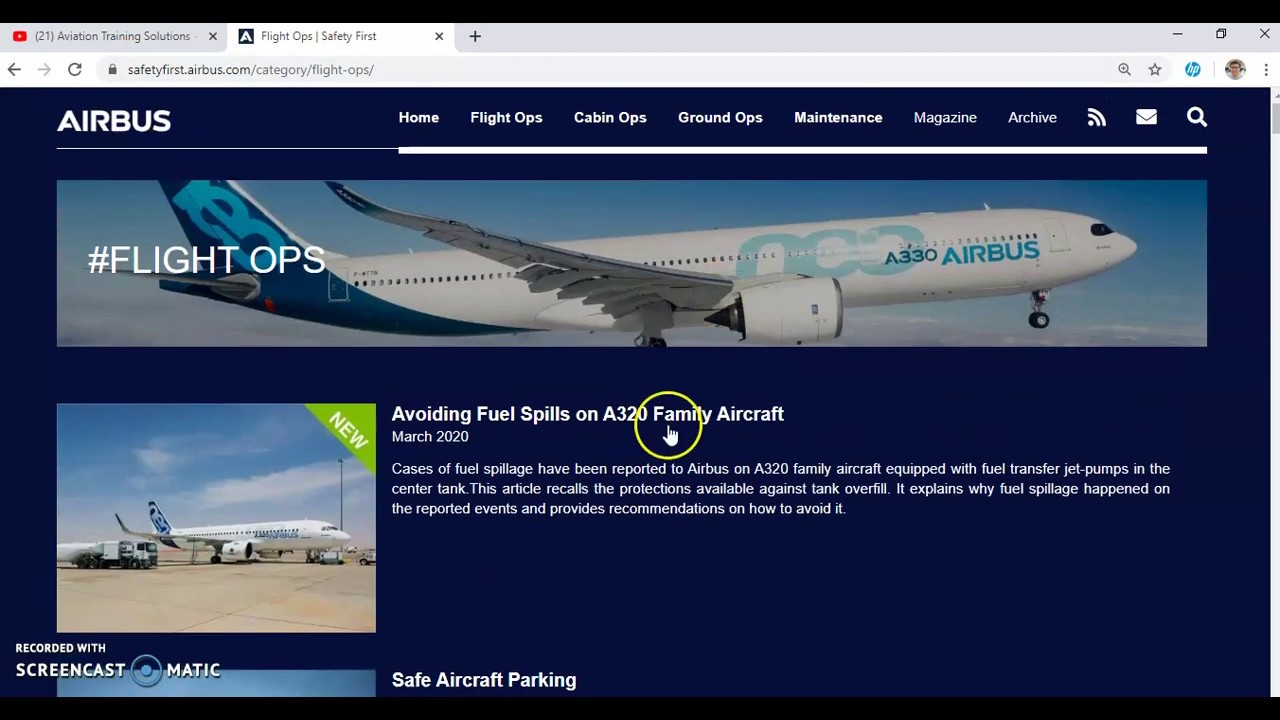The width and height of the screenshot is (1280, 720).
Task: Click the fuel spills article thumbnail image
Action: point(216,518)
